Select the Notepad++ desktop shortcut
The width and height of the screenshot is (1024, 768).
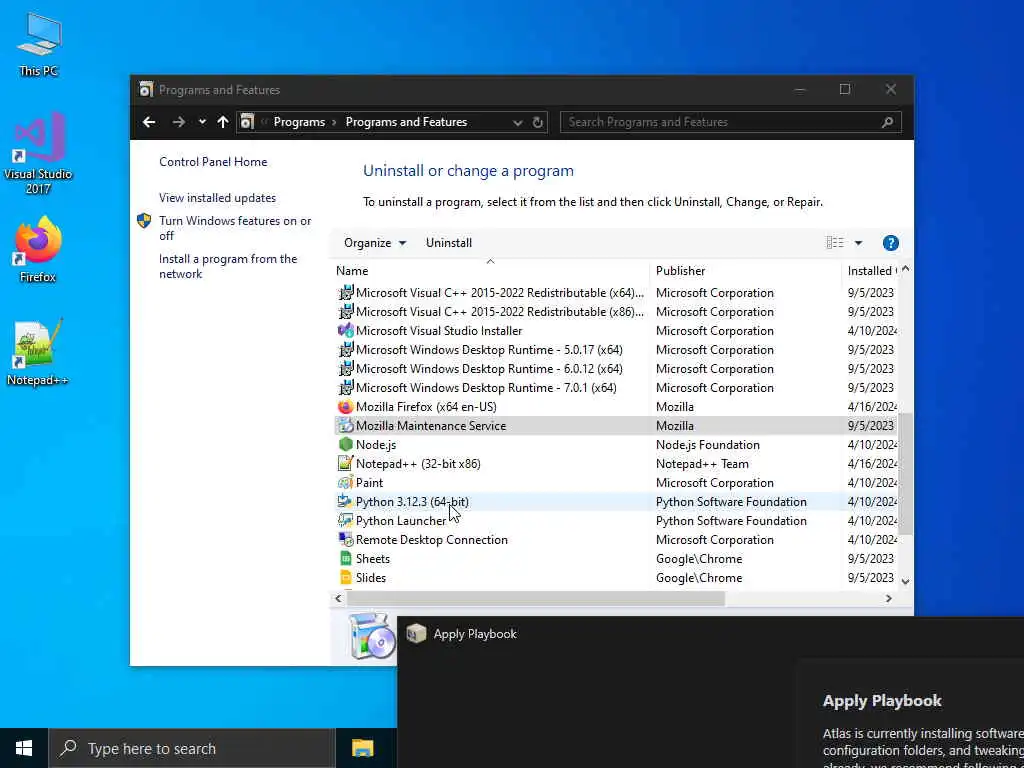point(38,353)
